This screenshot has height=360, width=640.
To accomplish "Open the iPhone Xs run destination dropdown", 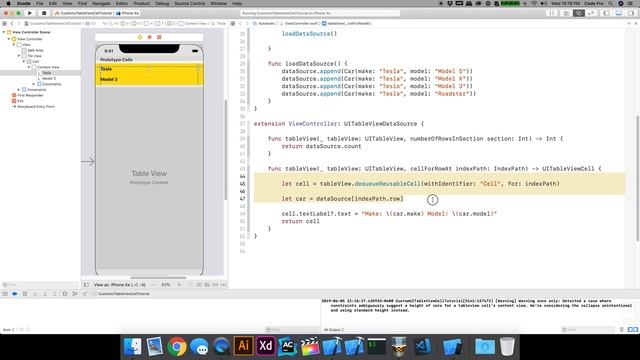I will point(127,13).
